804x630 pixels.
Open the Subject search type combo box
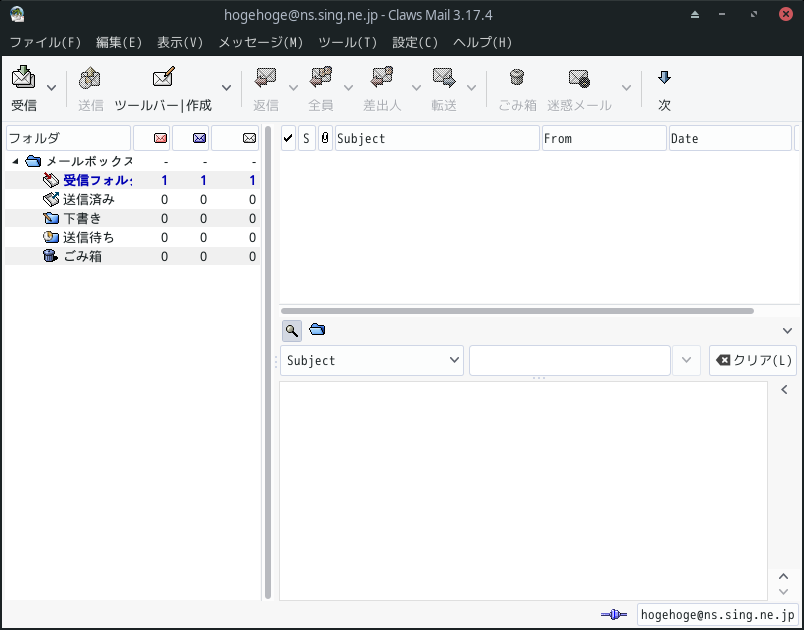(372, 360)
